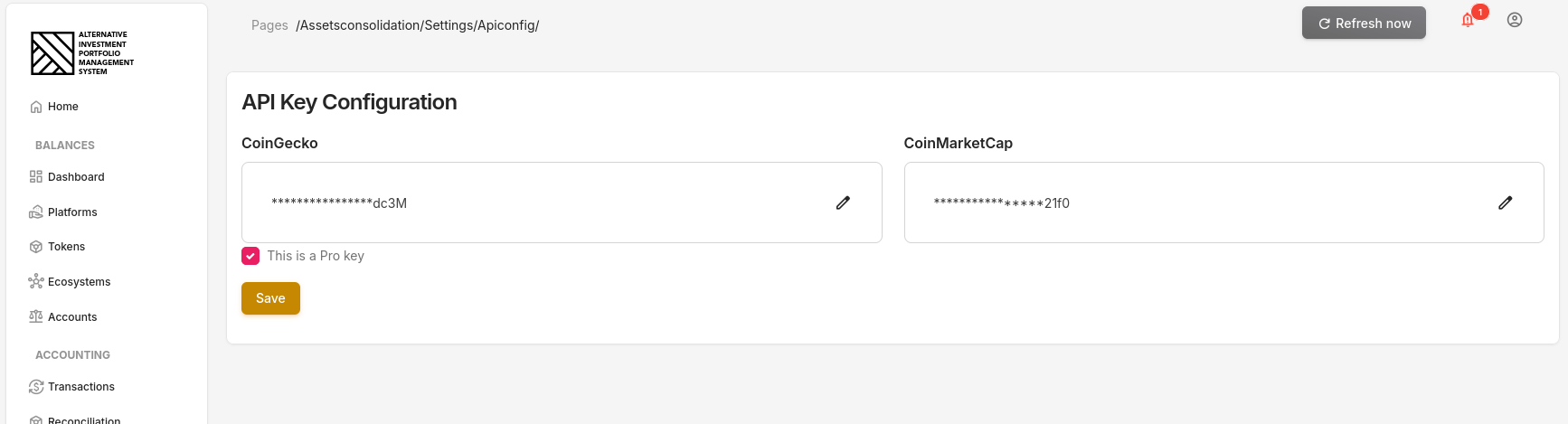
Task: Open the Dashboard grid icon
Action: coord(36,177)
